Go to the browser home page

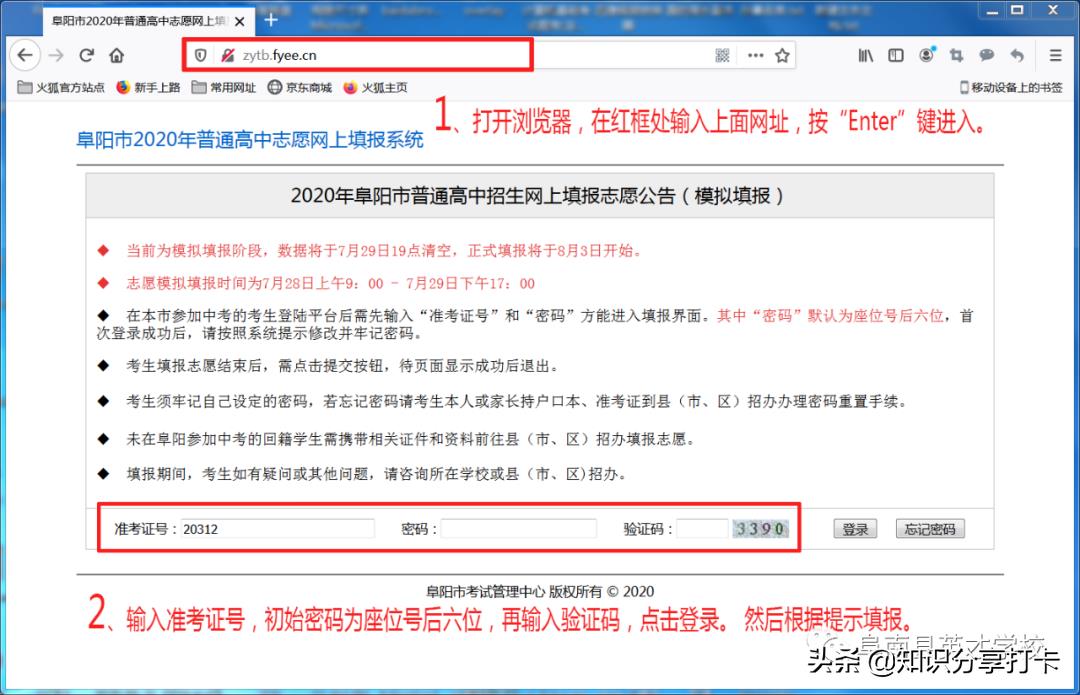click(117, 55)
